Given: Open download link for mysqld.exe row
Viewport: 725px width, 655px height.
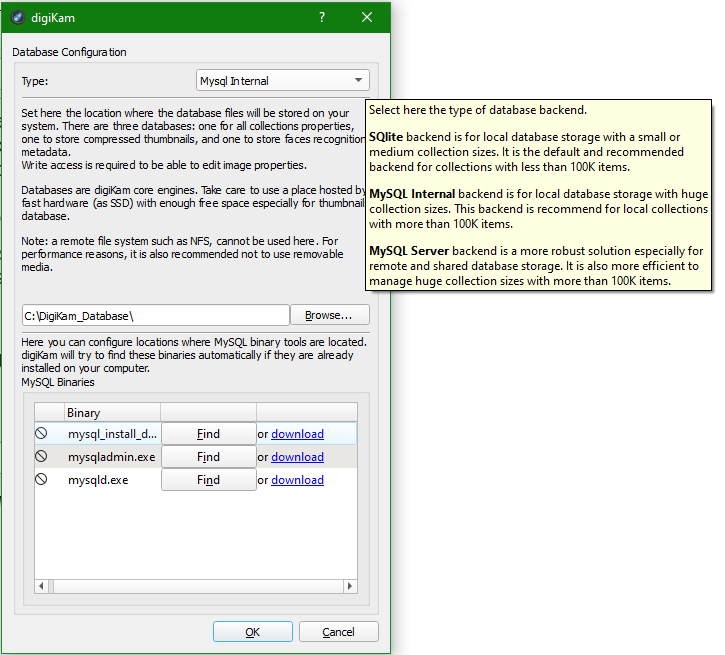Looking at the screenshot, I should pyautogui.click(x=297, y=480).
